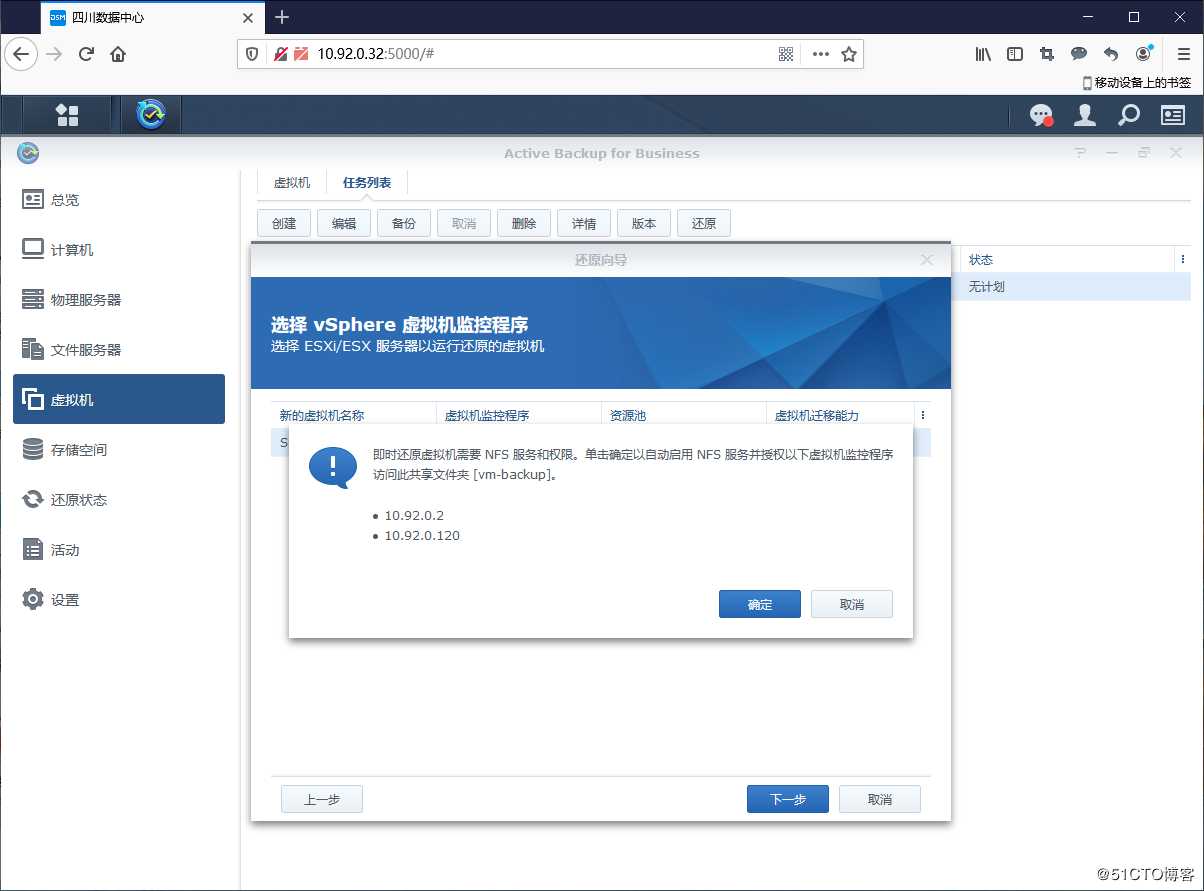1204x891 pixels.
Task: Open DSM widgets panel icon
Action: (1172, 115)
